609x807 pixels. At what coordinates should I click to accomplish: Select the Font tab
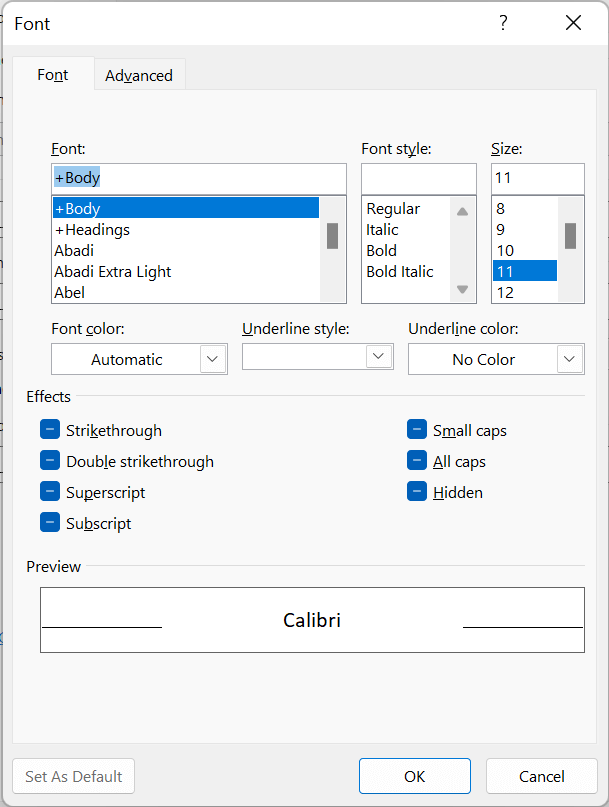pyautogui.click(x=53, y=75)
